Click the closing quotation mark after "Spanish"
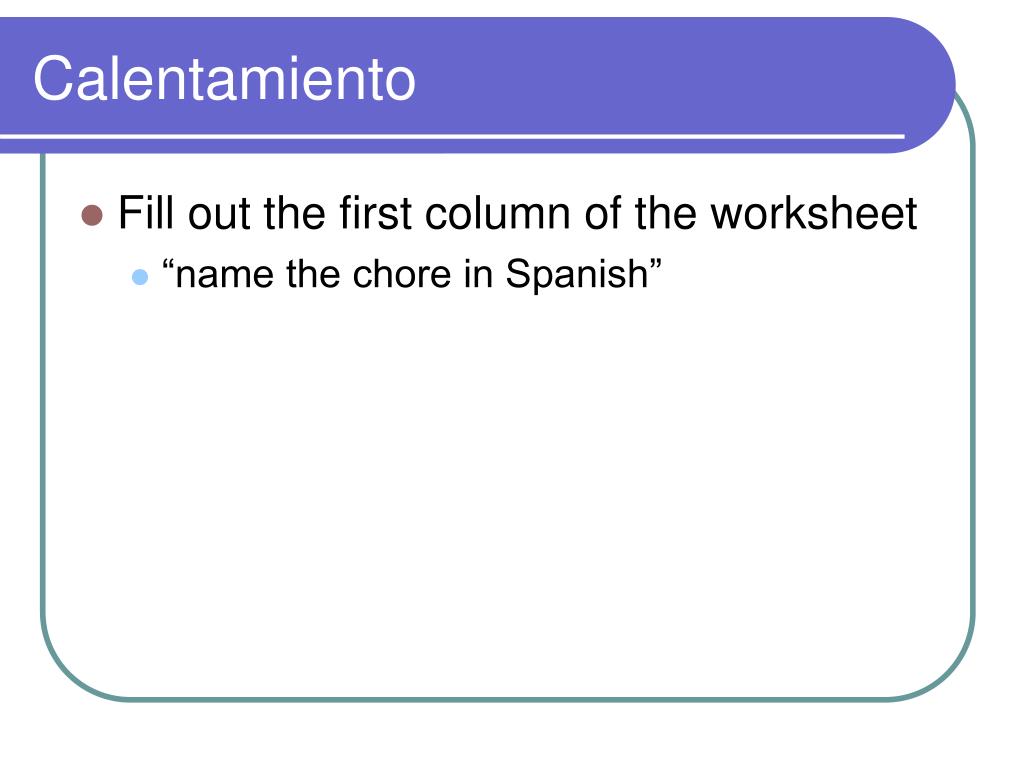Viewport: 1024px width, 768px height. [656, 263]
